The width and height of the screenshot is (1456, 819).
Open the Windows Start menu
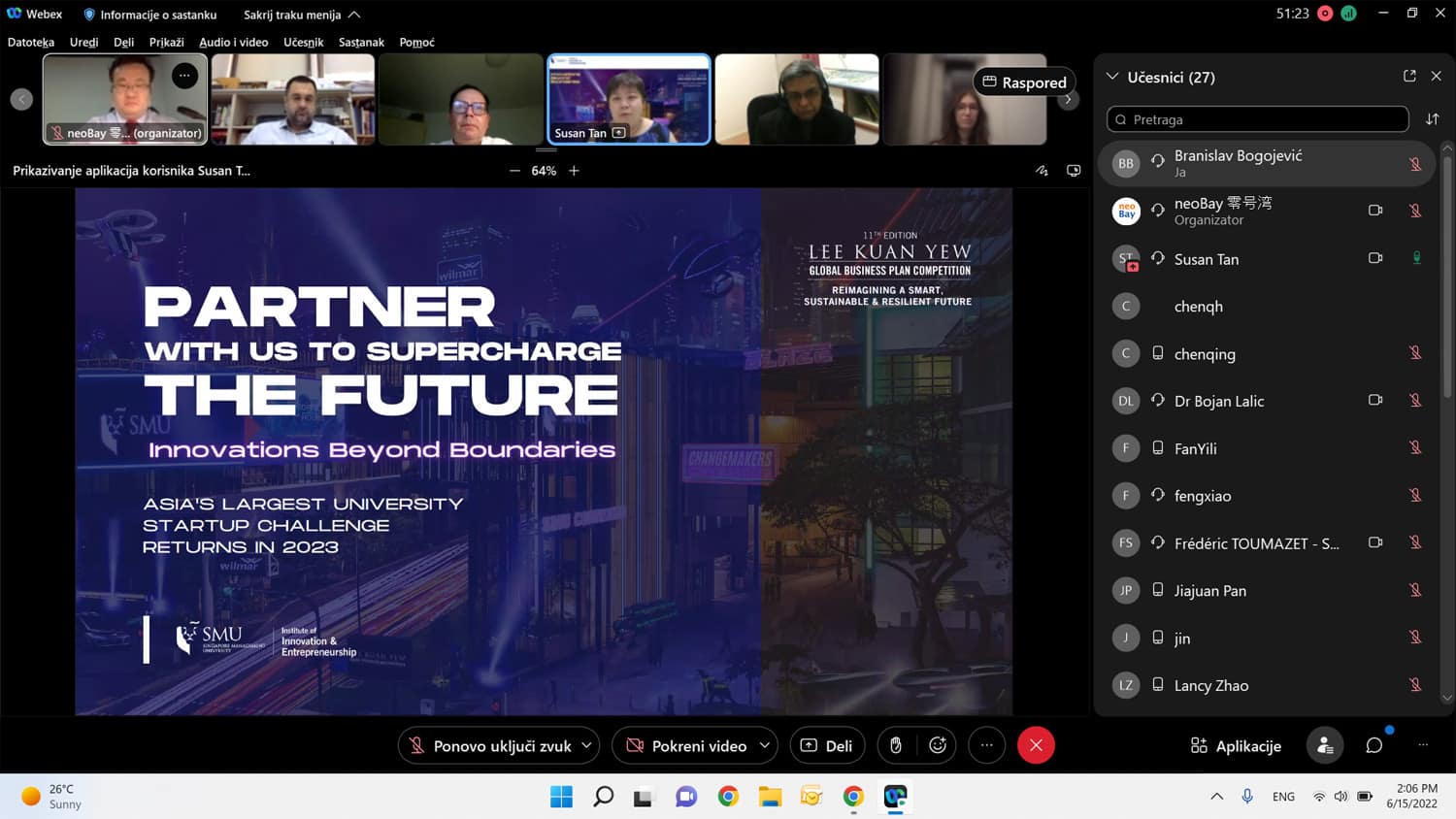click(561, 797)
